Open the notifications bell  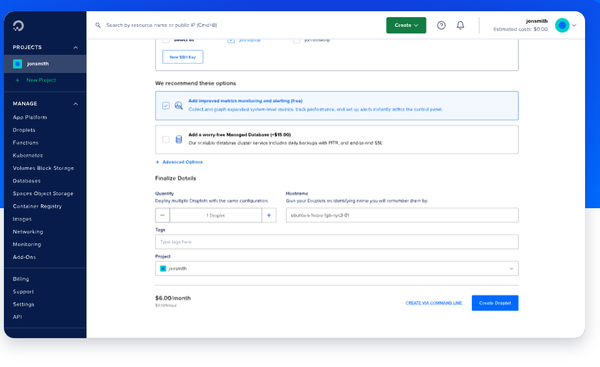pyautogui.click(x=460, y=25)
